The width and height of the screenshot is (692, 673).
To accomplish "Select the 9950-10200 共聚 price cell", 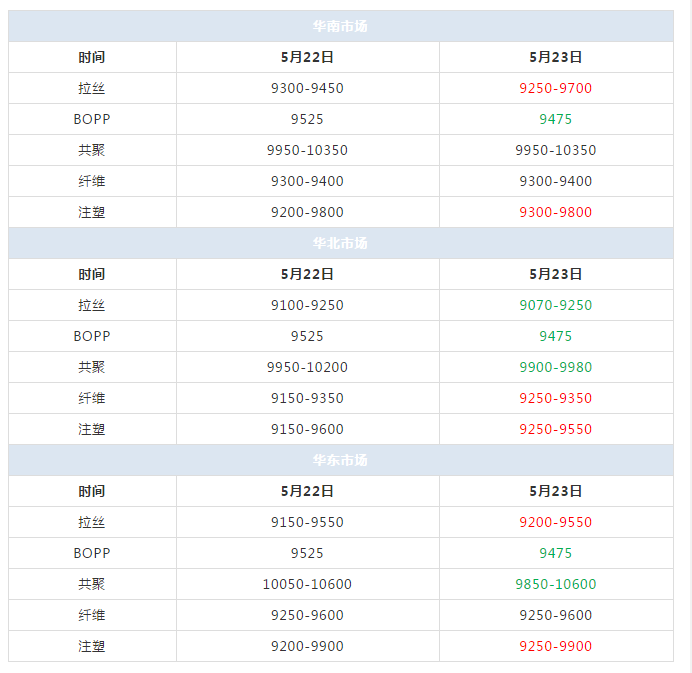I will click(x=307, y=367).
